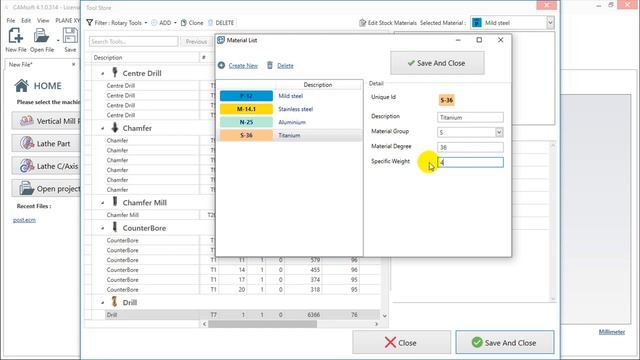Click the Chamfer group tool icon

115,127
